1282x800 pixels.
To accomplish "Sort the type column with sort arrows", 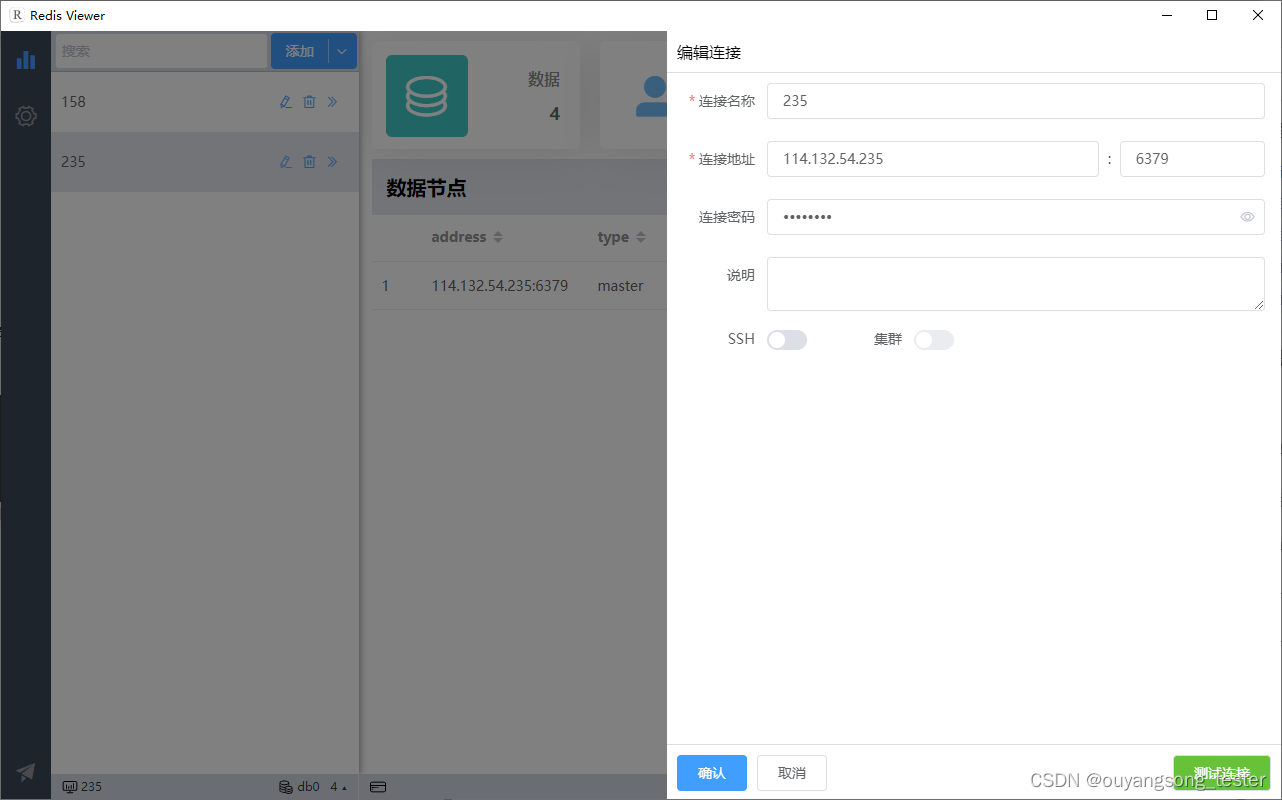I will point(640,237).
